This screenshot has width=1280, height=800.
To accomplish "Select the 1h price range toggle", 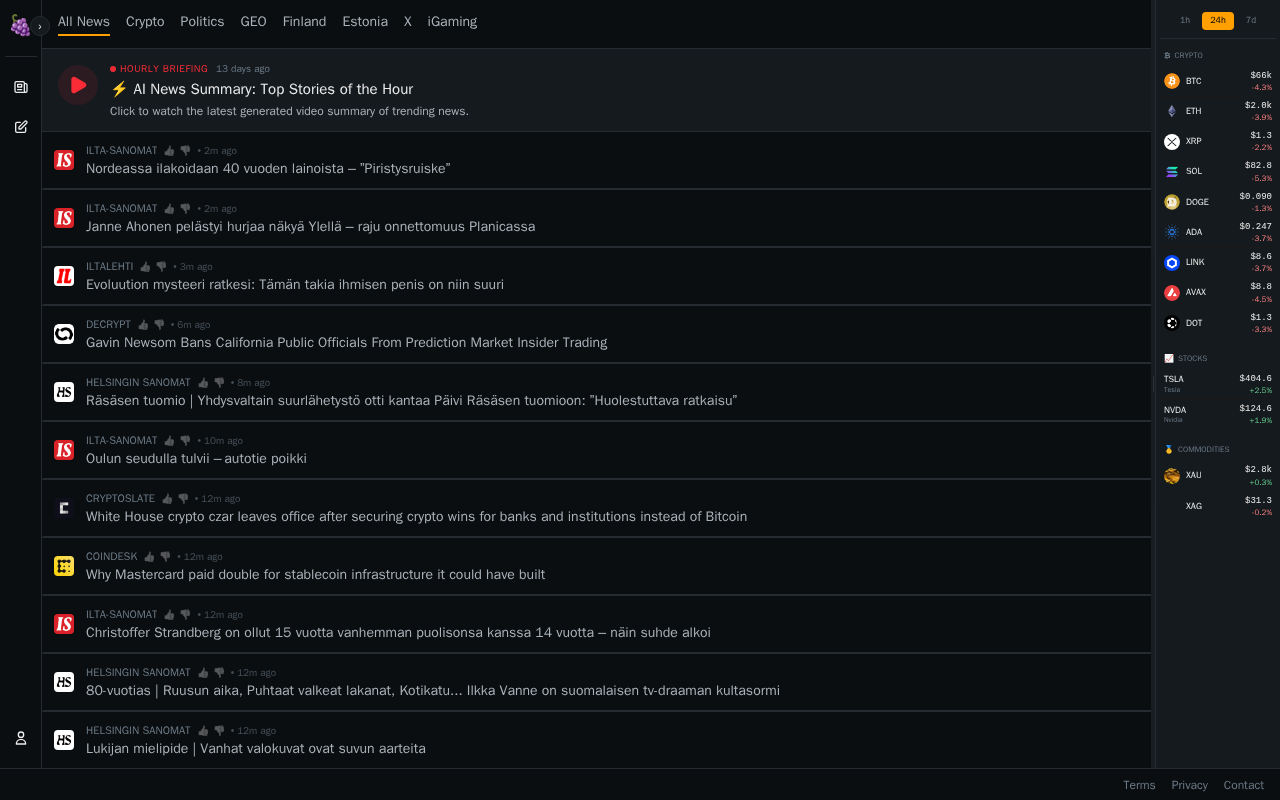I will [x=1185, y=21].
